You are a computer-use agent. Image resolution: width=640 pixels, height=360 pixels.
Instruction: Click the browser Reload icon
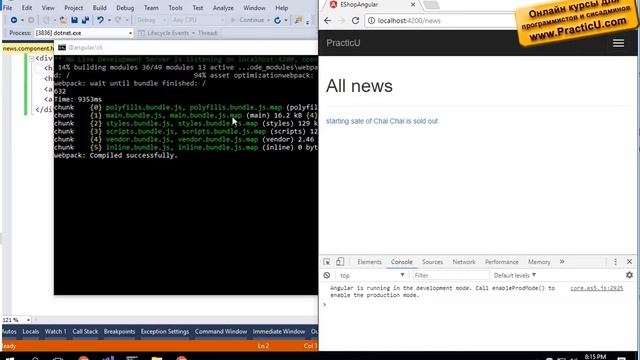[356, 20]
